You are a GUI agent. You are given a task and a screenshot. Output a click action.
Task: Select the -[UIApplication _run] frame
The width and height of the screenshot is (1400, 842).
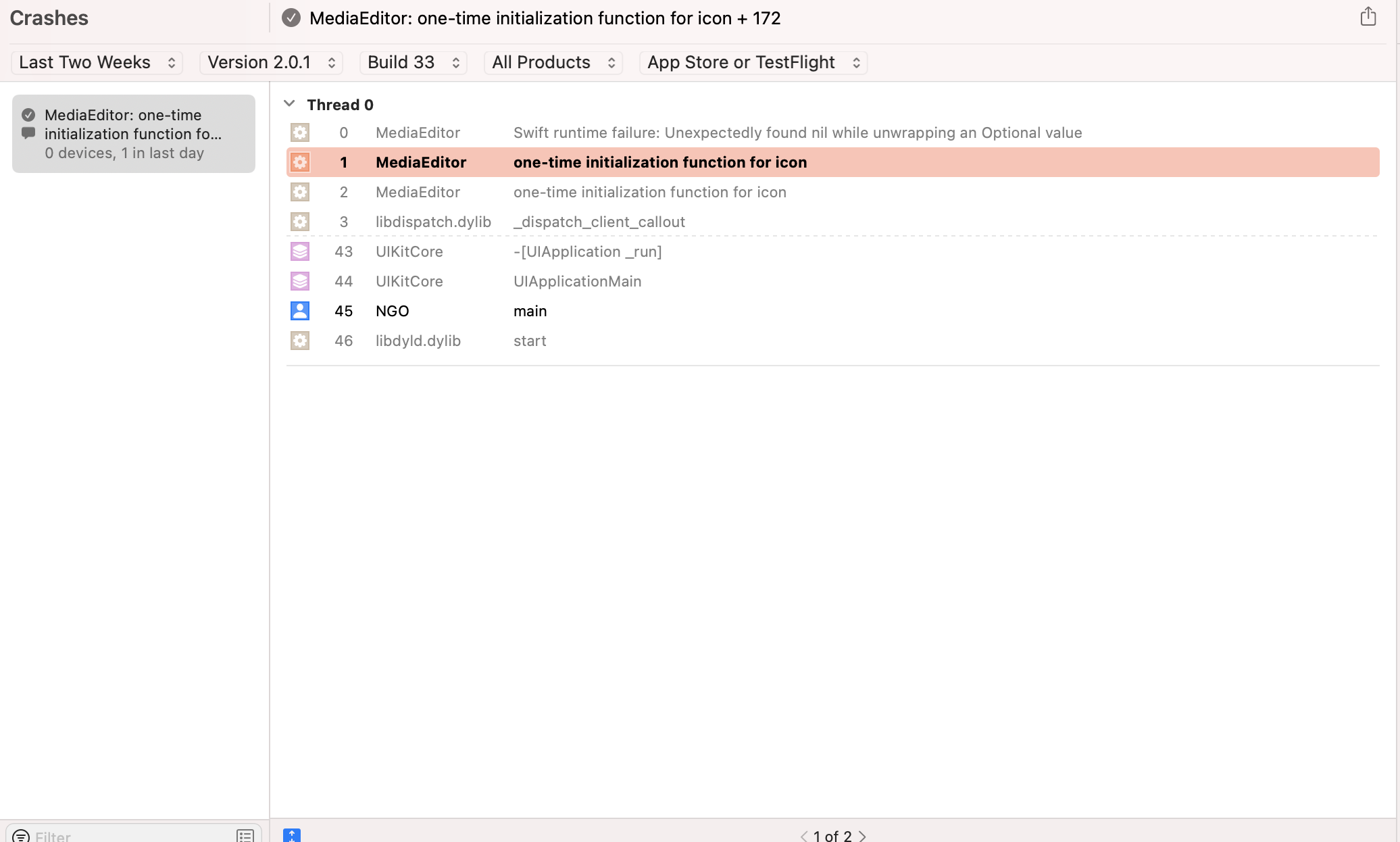click(833, 251)
